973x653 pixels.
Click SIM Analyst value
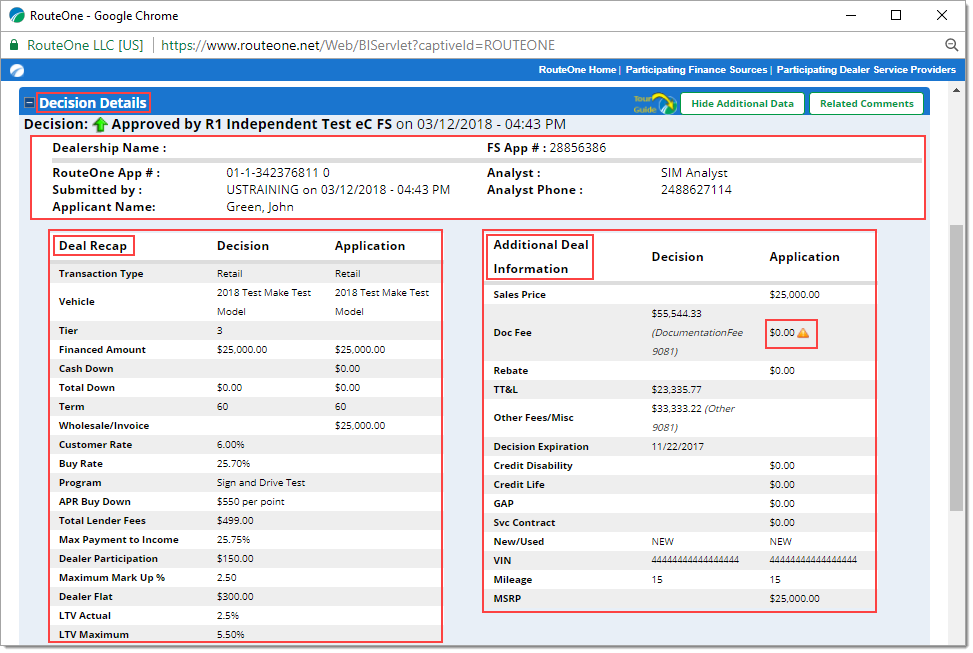[694, 173]
